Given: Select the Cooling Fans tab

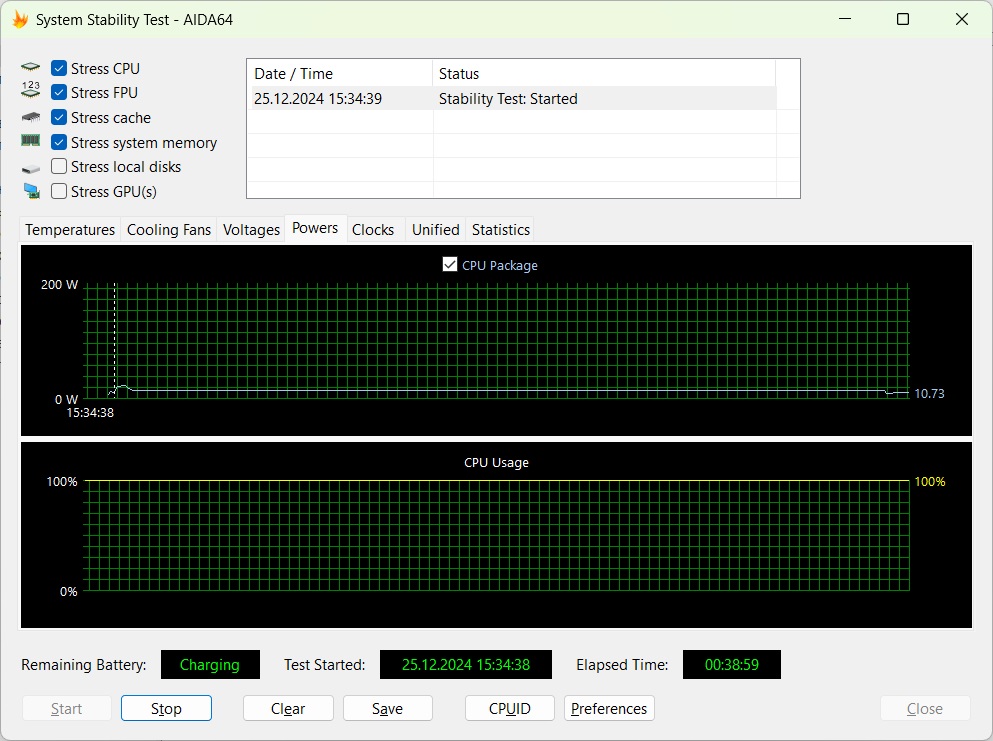Looking at the screenshot, I should 168,229.
